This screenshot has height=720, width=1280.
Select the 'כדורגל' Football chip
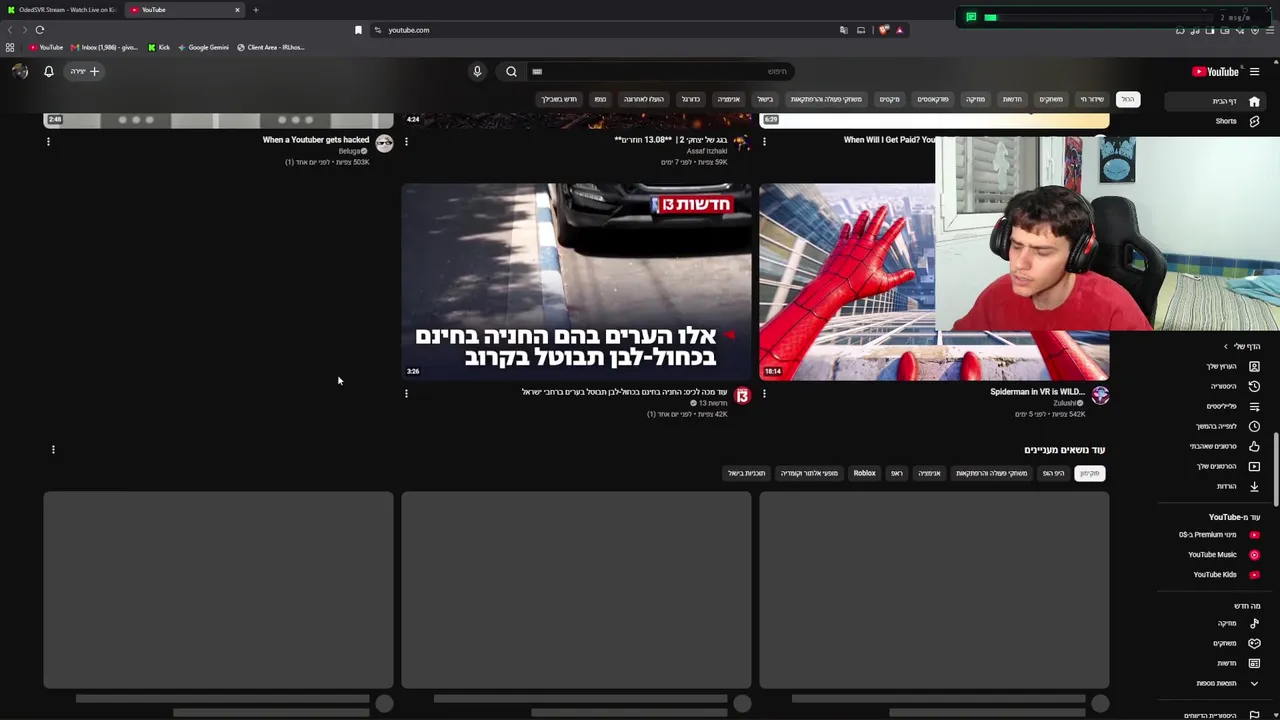coord(690,99)
